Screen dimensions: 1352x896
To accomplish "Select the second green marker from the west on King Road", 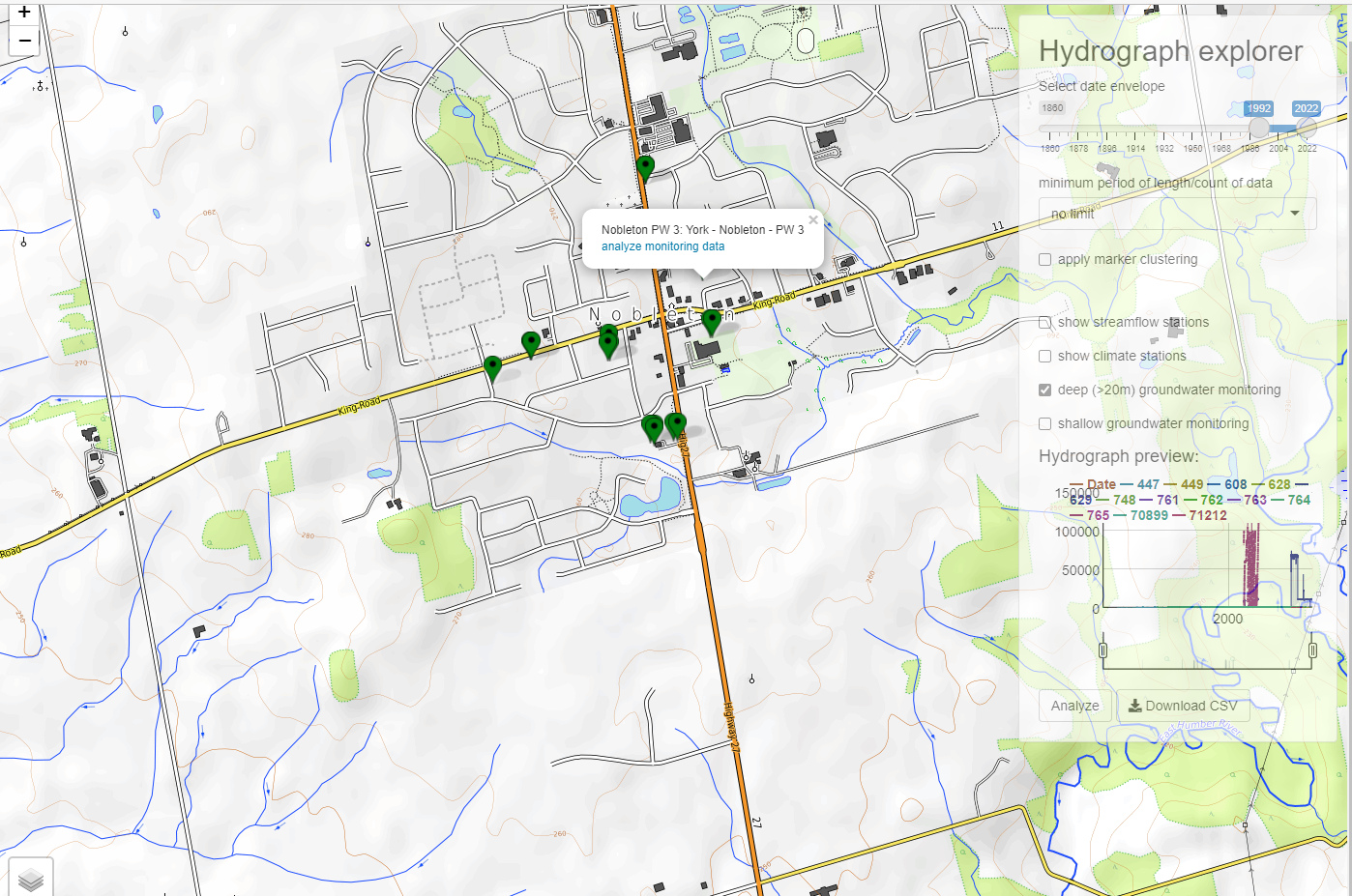I will (x=530, y=344).
